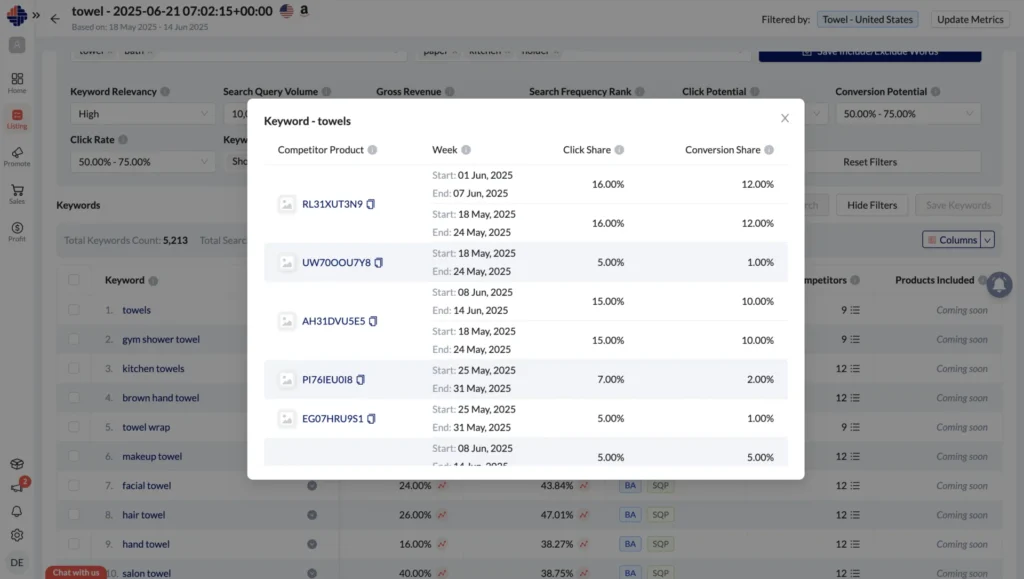Select the checkbox for gym shower towel

tap(74, 340)
